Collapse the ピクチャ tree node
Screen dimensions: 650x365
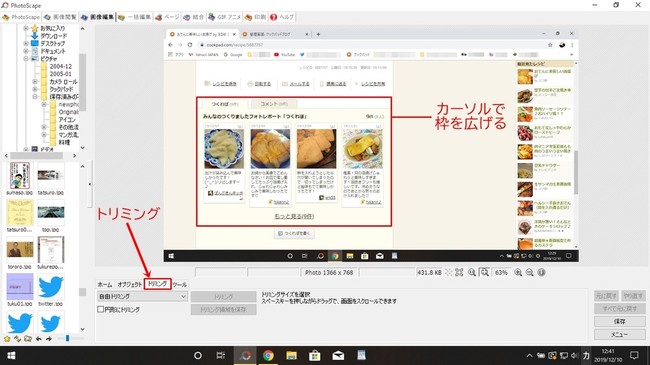click(x=26, y=59)
